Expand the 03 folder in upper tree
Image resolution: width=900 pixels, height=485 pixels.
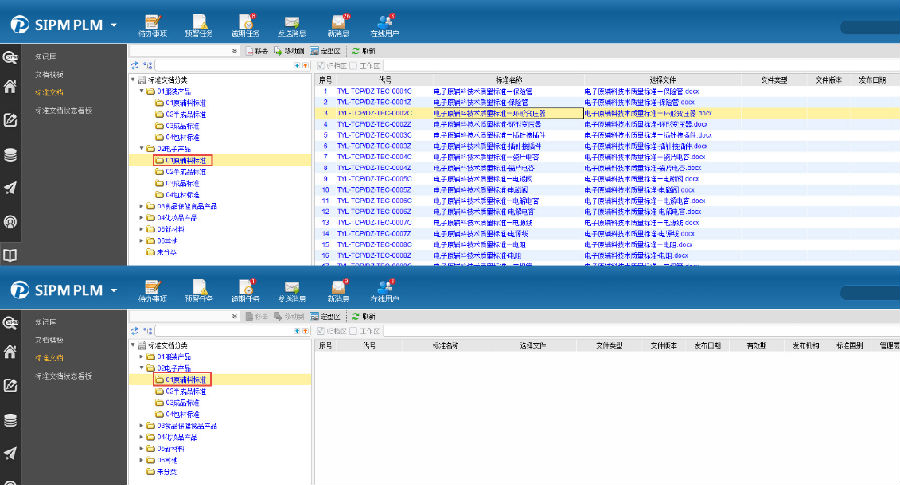(x=141, y=207)
